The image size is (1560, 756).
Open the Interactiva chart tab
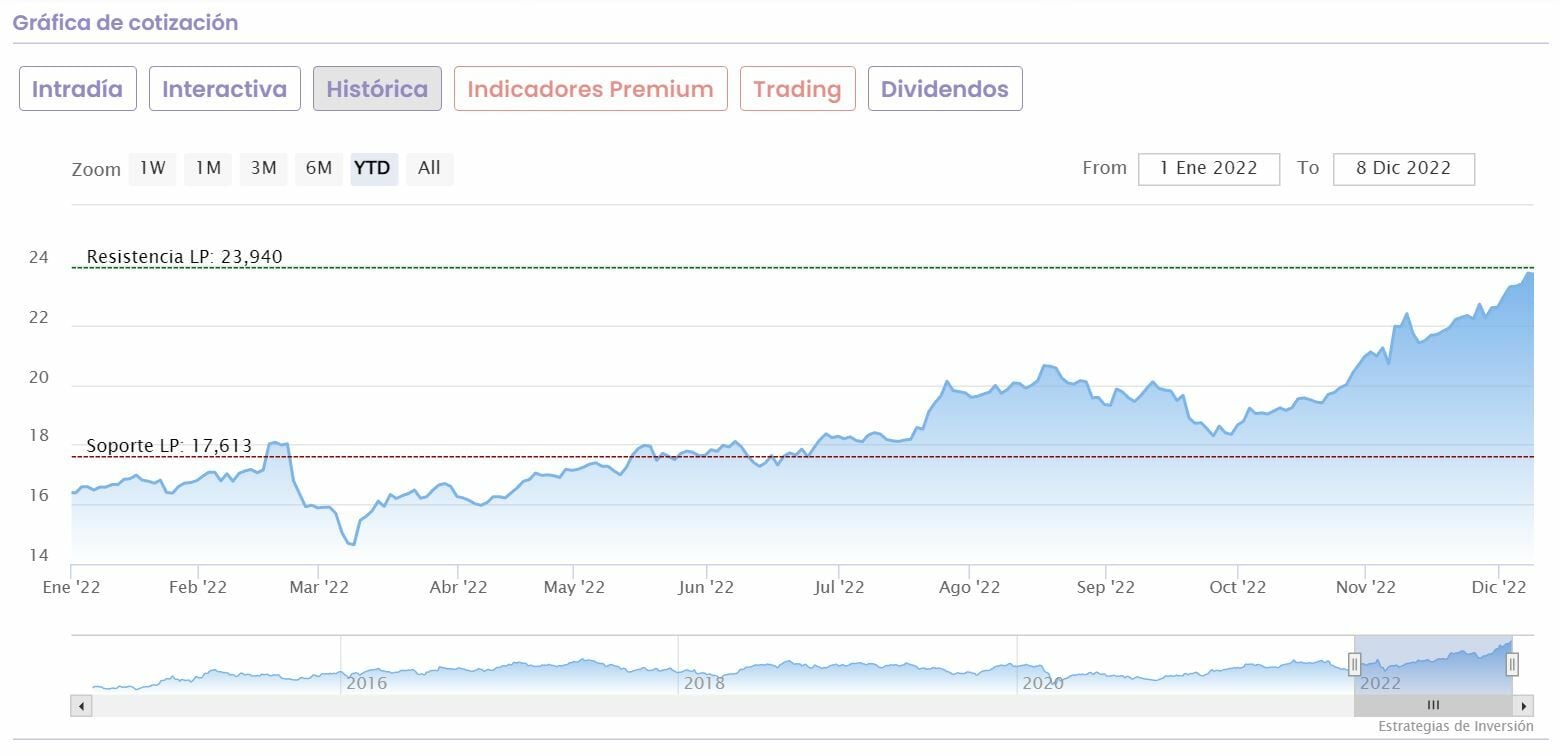224,89
